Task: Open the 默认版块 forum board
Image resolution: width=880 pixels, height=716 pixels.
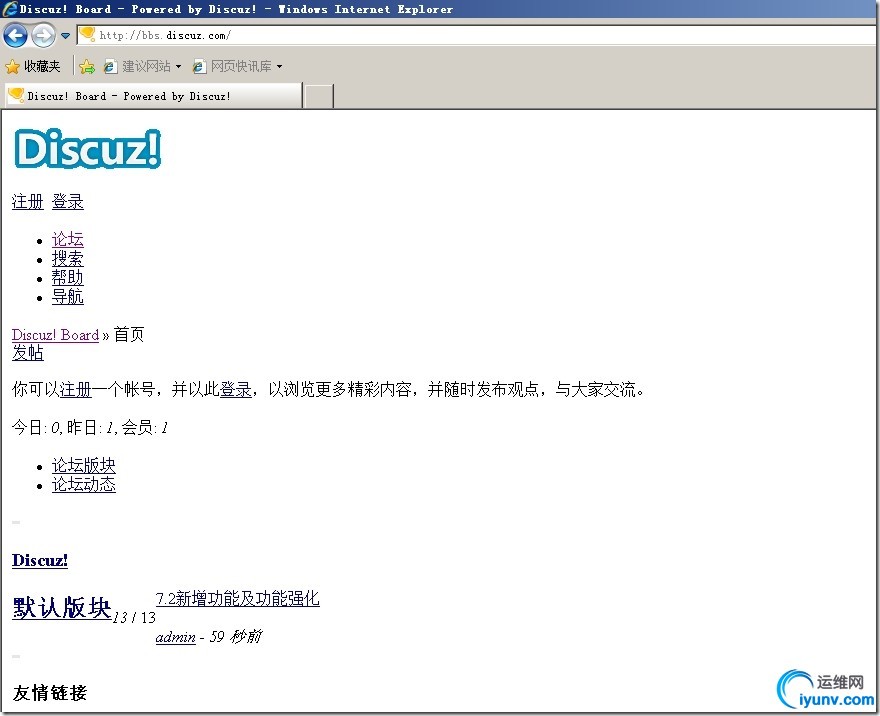Action: coord(62,608)
